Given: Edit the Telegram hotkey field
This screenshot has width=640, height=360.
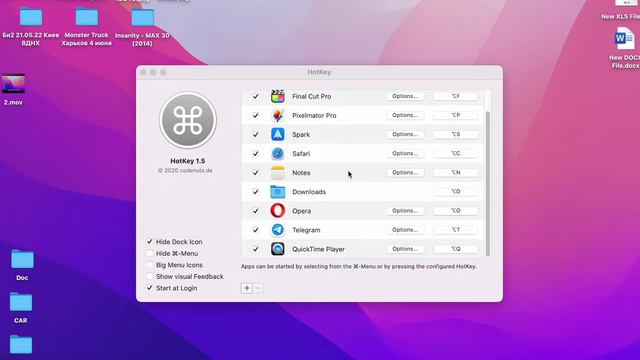Looking at the screenshot, I should click(x=456, y=230).
